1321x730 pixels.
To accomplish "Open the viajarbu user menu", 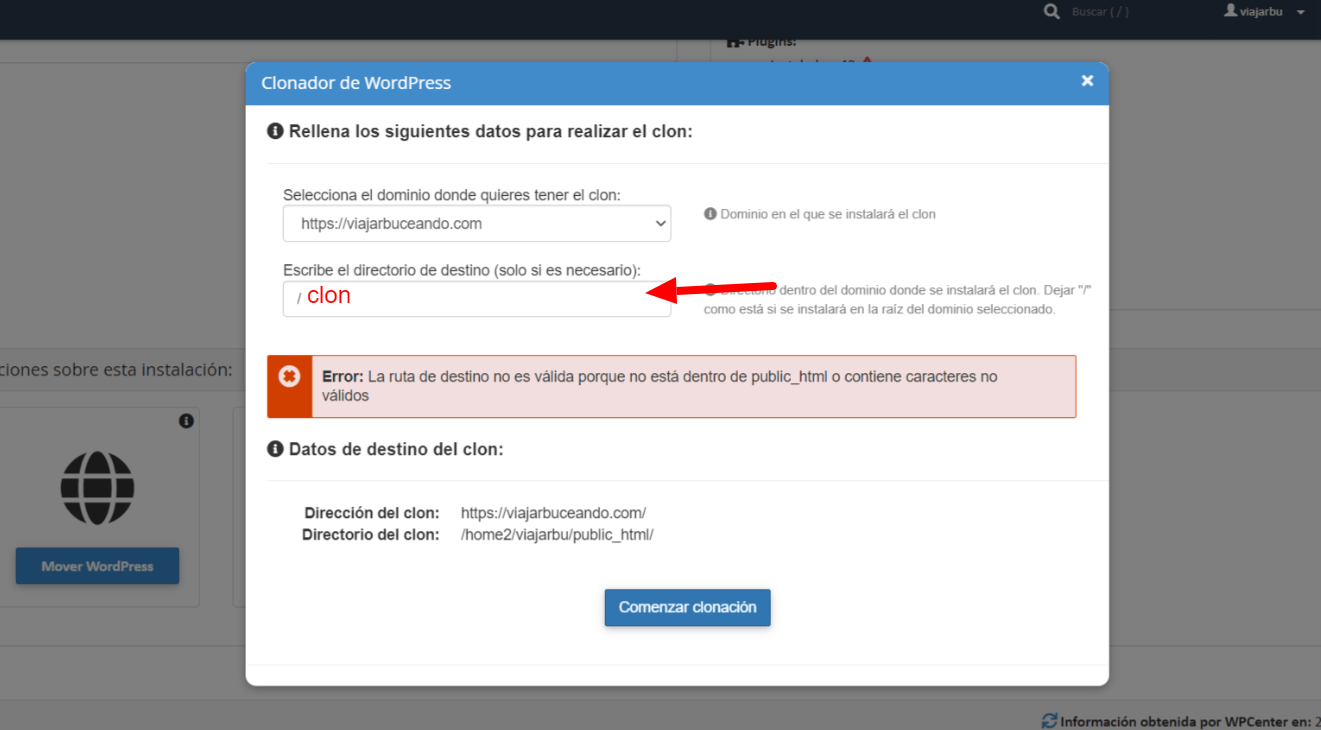I will [1265, 12].
